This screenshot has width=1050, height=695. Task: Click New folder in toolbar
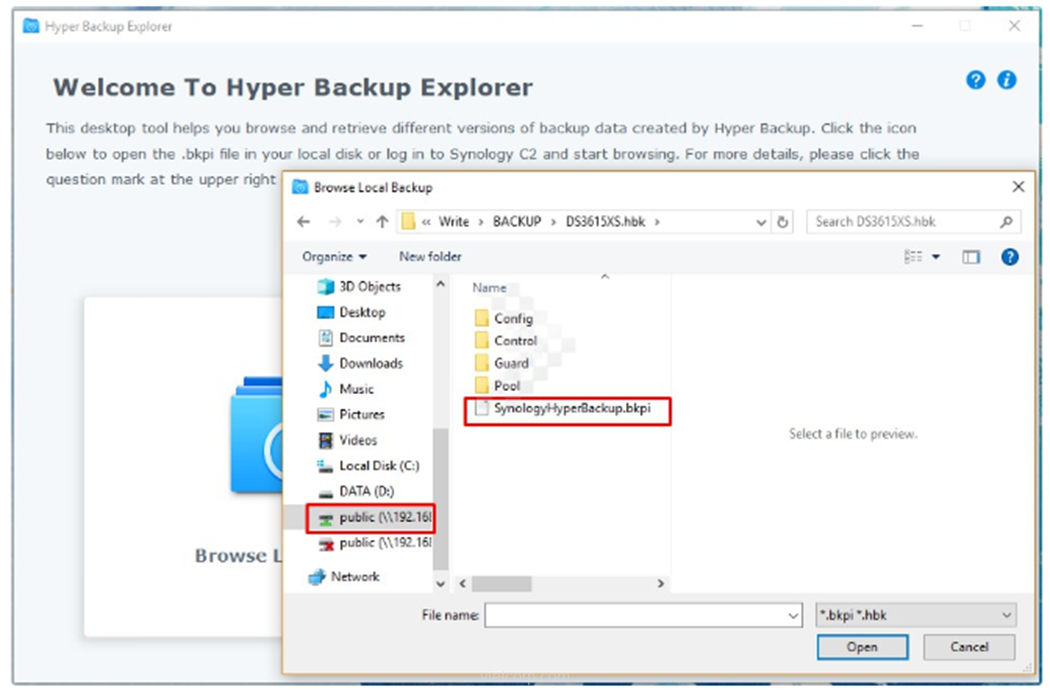(x=430, y=257)
